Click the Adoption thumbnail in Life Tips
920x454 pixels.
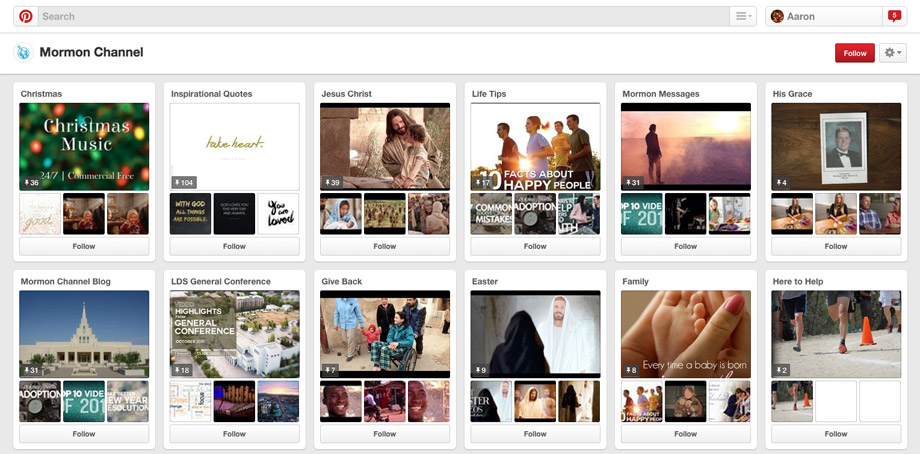[535, 214]
